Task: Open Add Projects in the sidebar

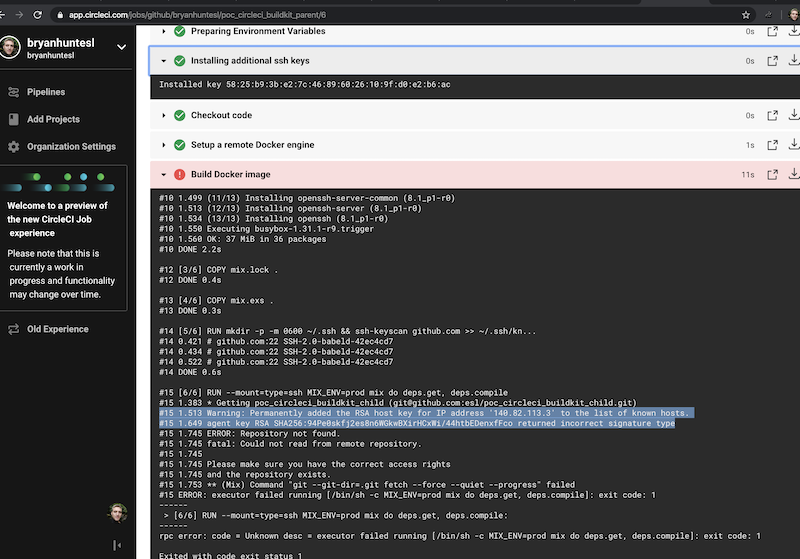Action: (53, 119)
